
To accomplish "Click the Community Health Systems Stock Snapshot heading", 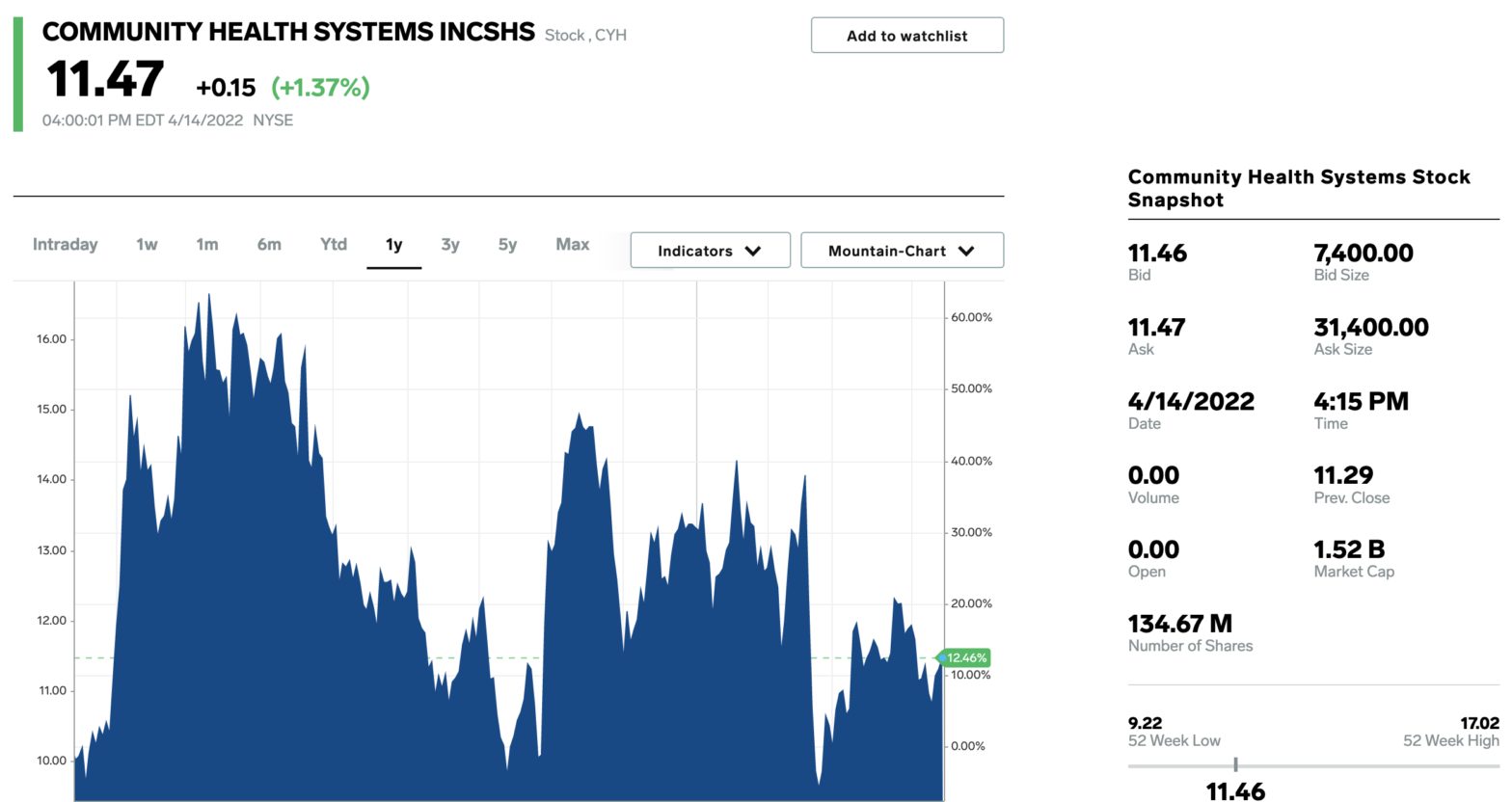I will click(x=1299, y=189).
